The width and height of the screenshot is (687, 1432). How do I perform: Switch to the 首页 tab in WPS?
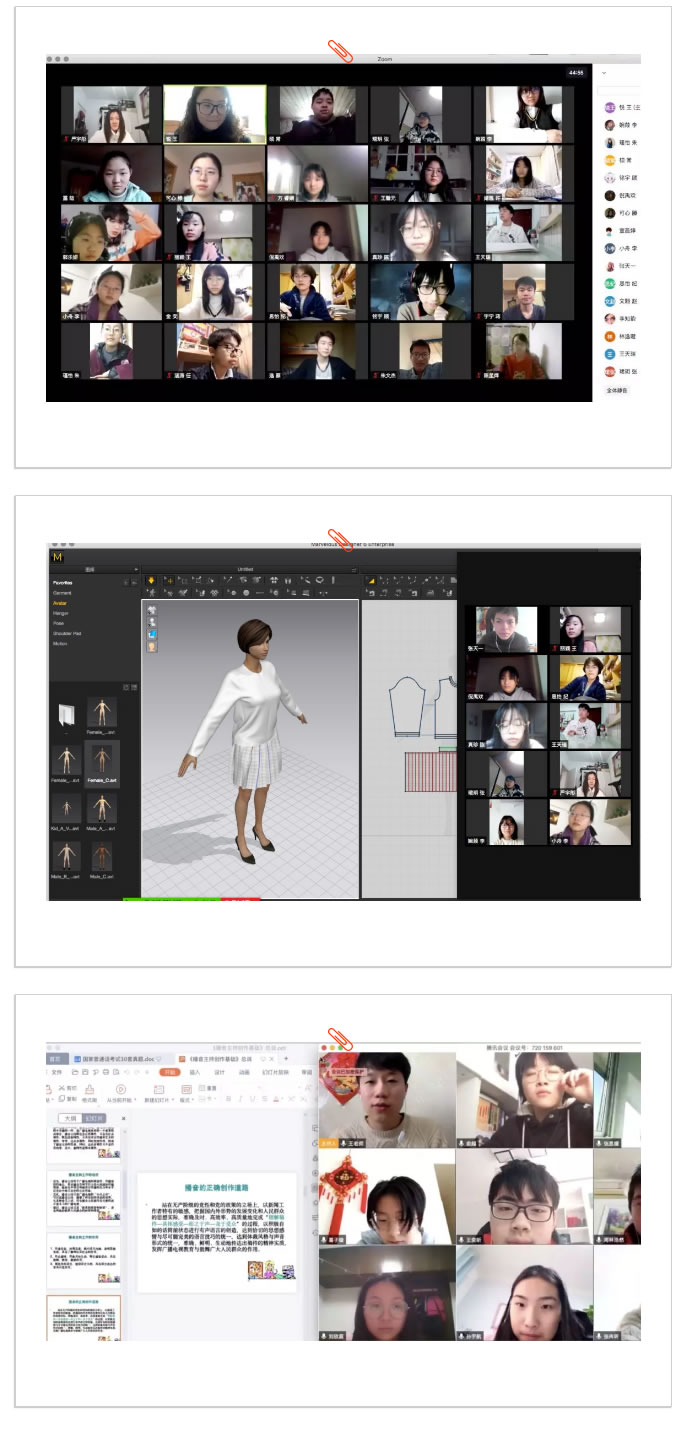click(x=55, y=1059)
